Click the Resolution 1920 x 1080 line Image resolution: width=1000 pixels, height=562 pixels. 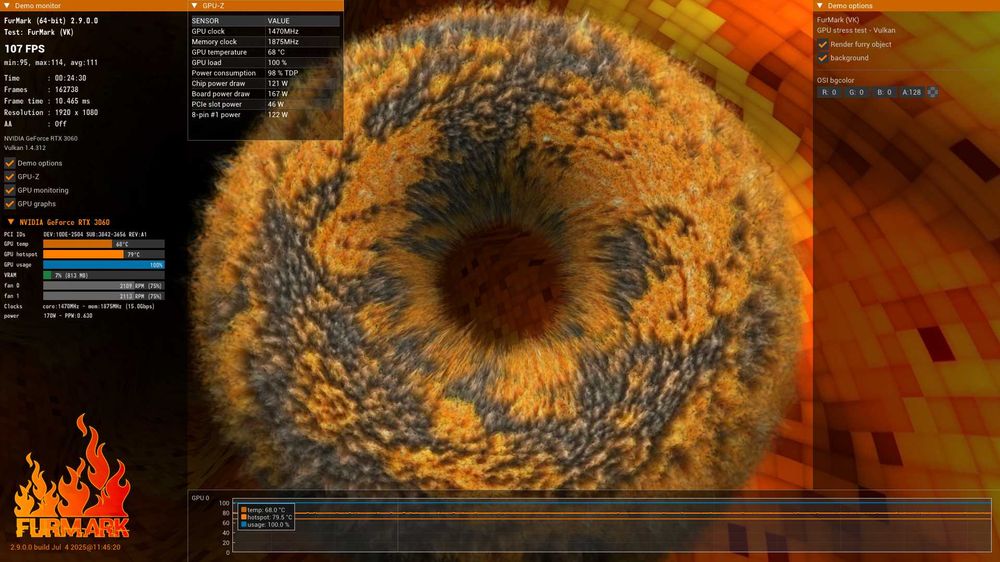[51, 112]
